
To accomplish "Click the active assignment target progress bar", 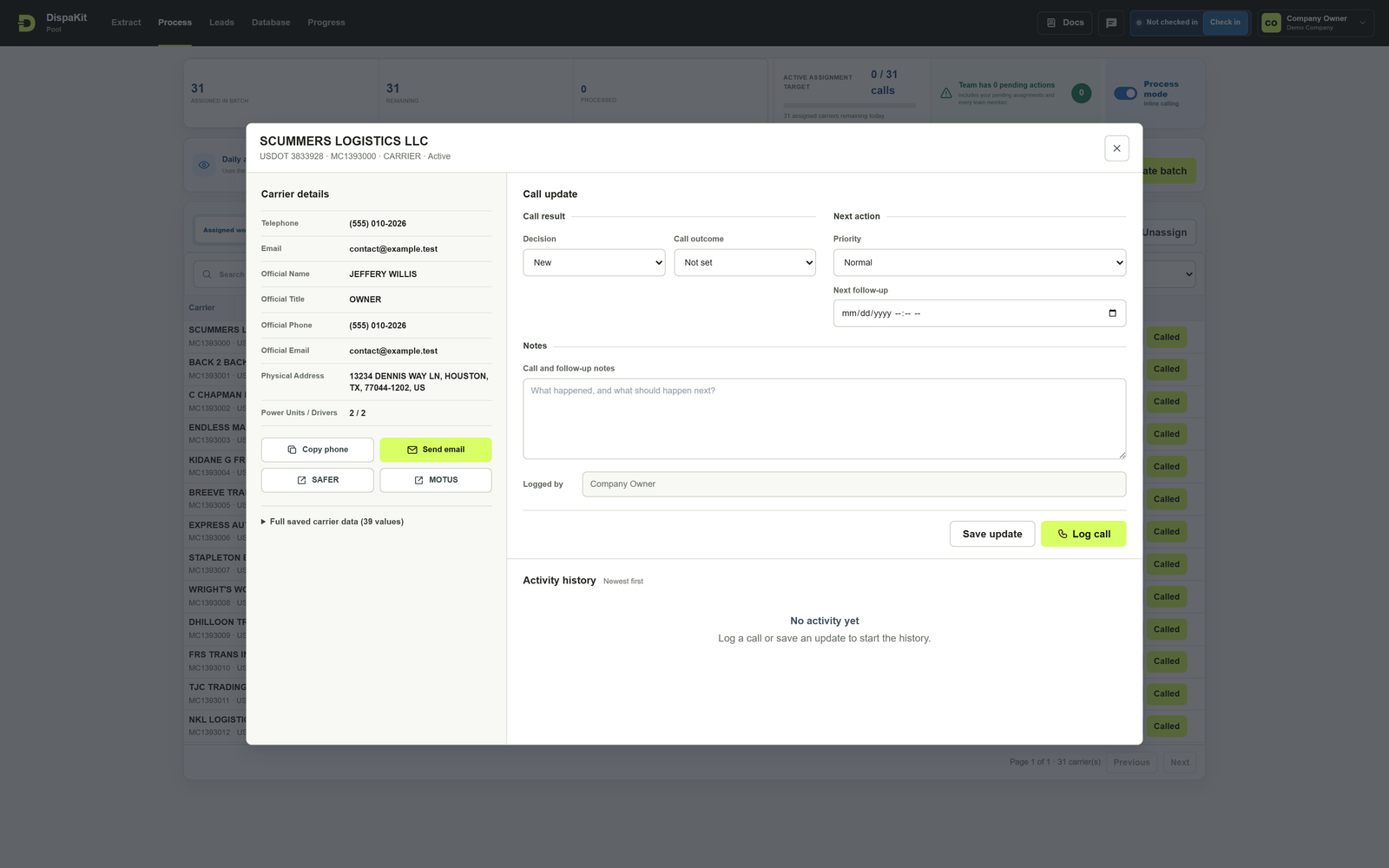I will click(849, 106).
